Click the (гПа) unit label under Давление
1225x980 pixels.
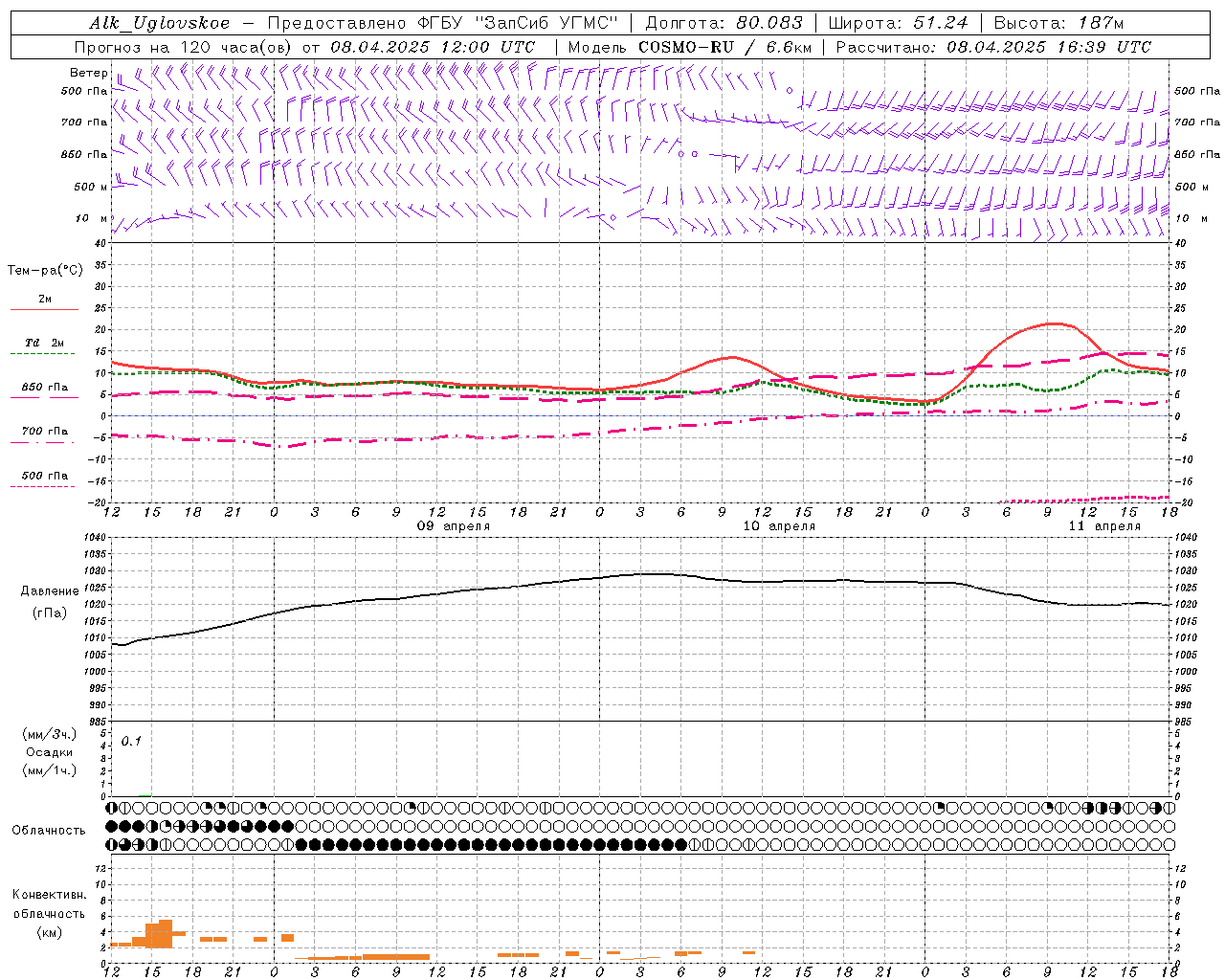[x=50, y=613]
